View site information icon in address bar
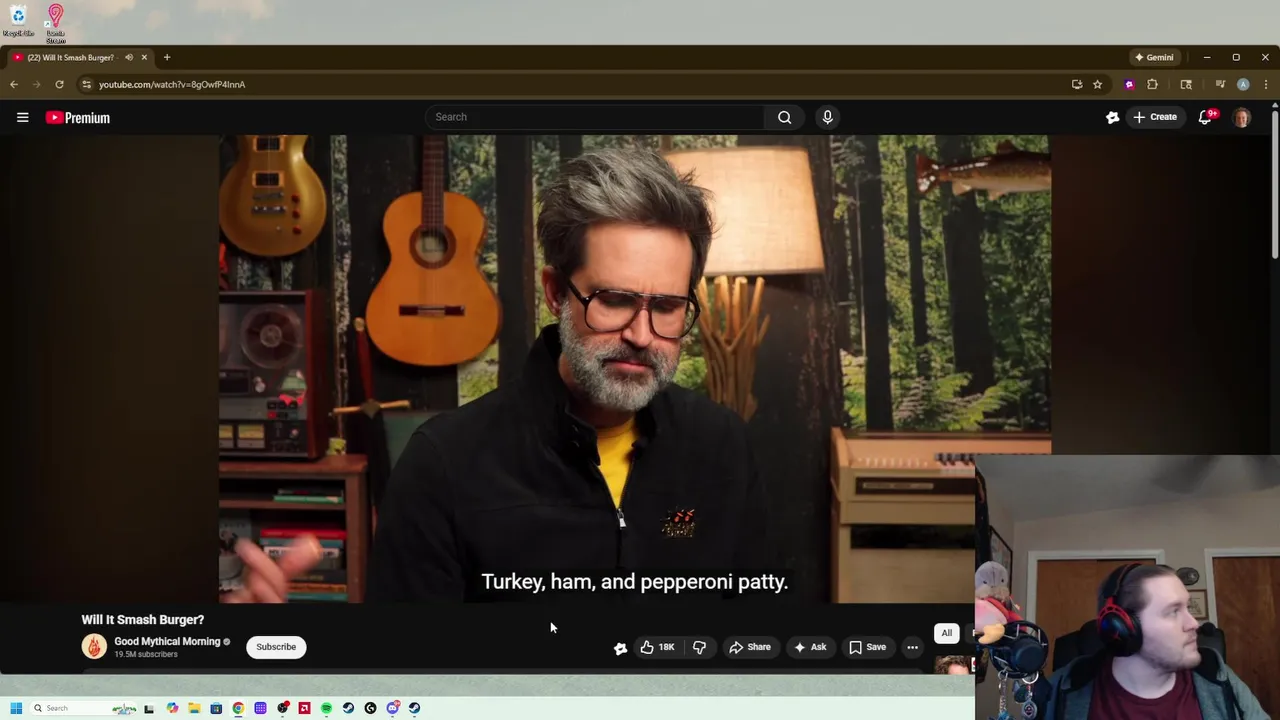 (x=86, y=84)
